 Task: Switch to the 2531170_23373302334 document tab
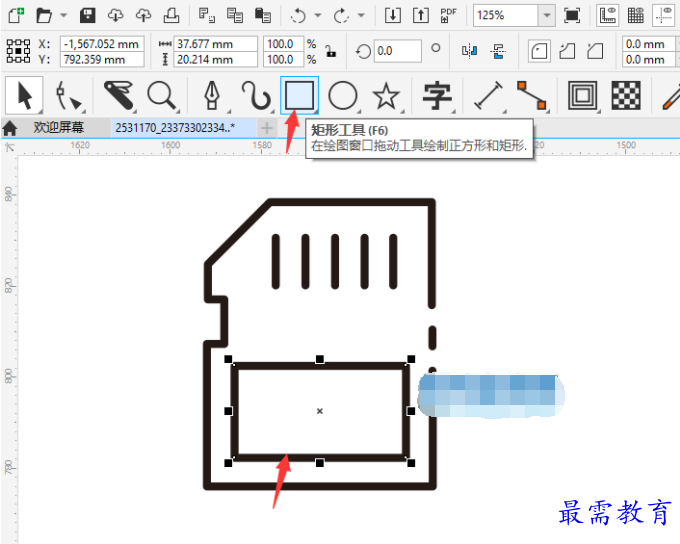tap(183, 128)
